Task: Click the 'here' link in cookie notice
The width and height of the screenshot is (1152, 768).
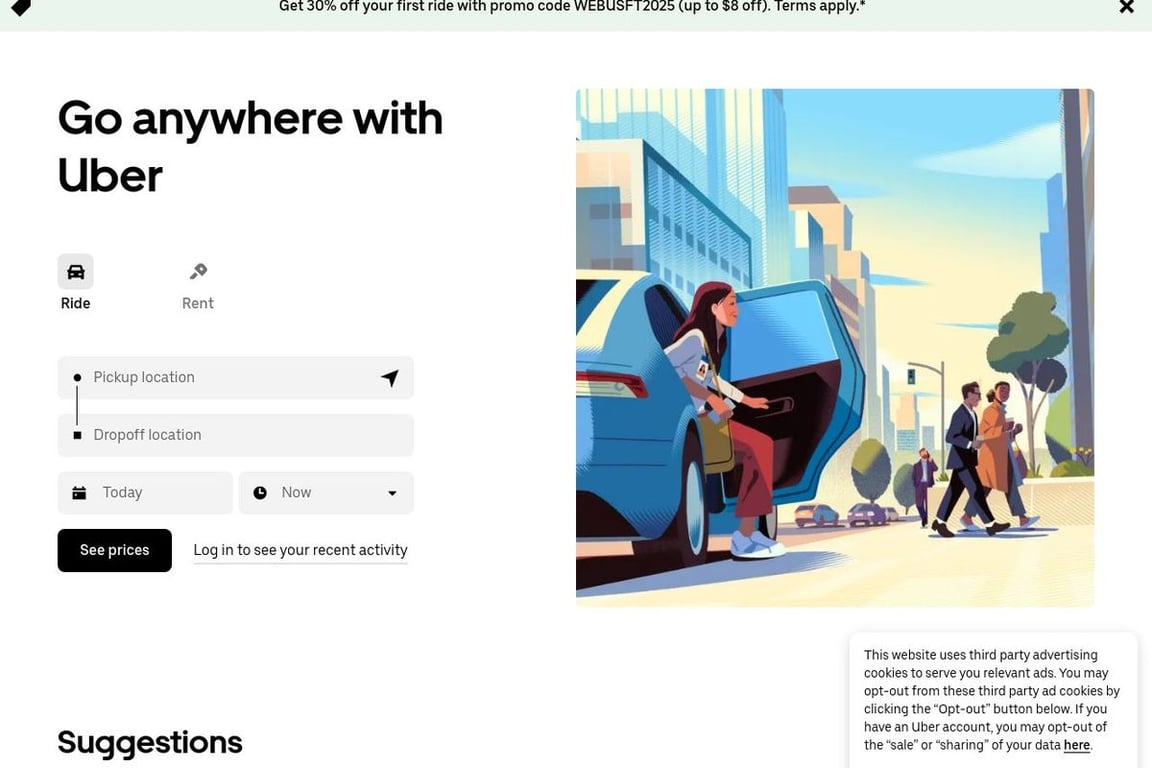Action: coord(1076,745)
